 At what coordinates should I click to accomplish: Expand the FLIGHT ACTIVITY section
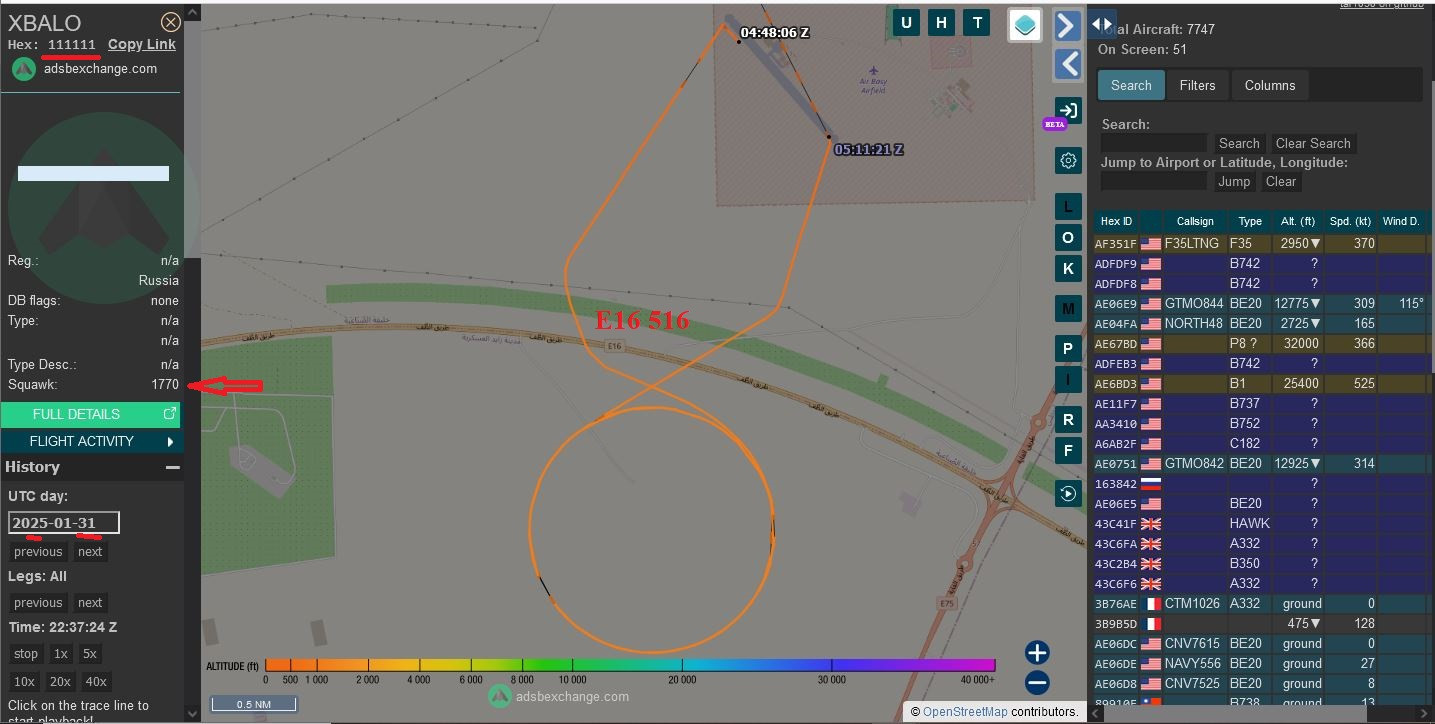pyautogui.click(x=90, y=441)
